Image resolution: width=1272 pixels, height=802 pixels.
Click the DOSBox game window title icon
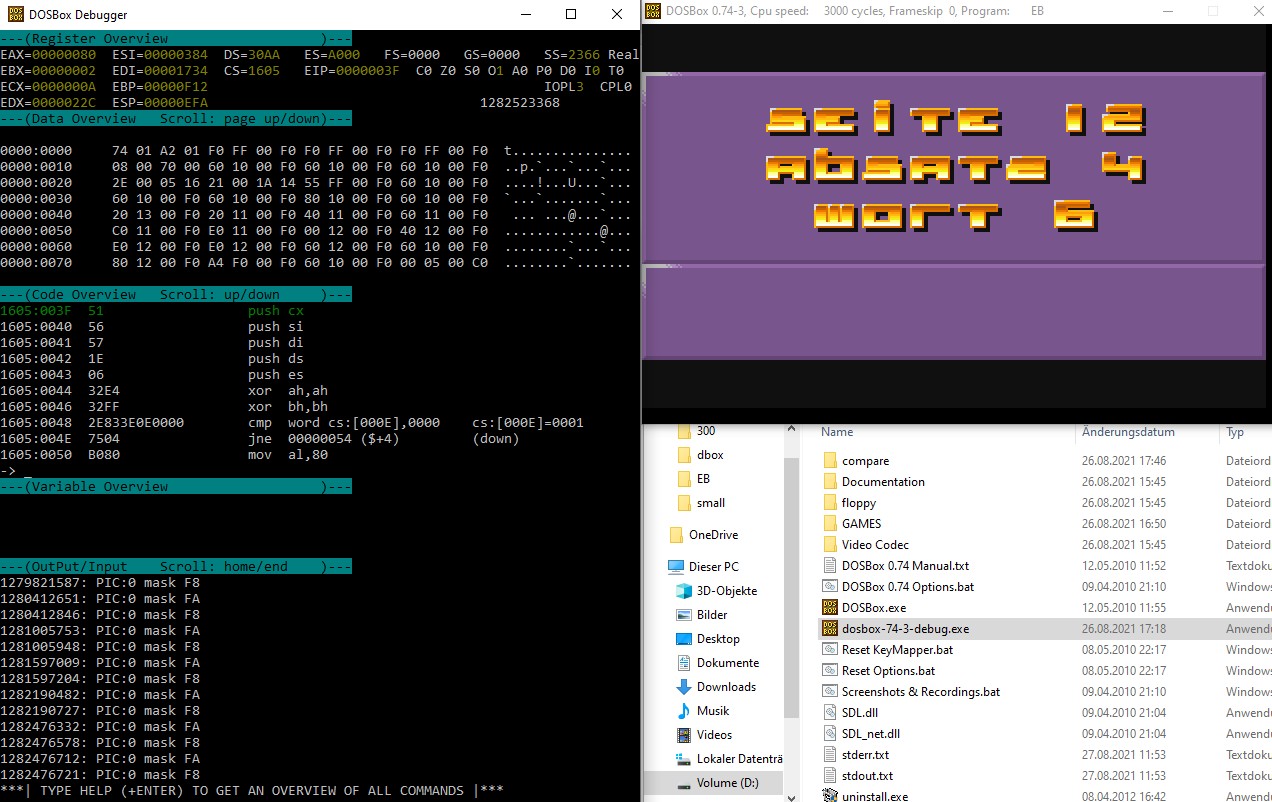pos(653,11)
